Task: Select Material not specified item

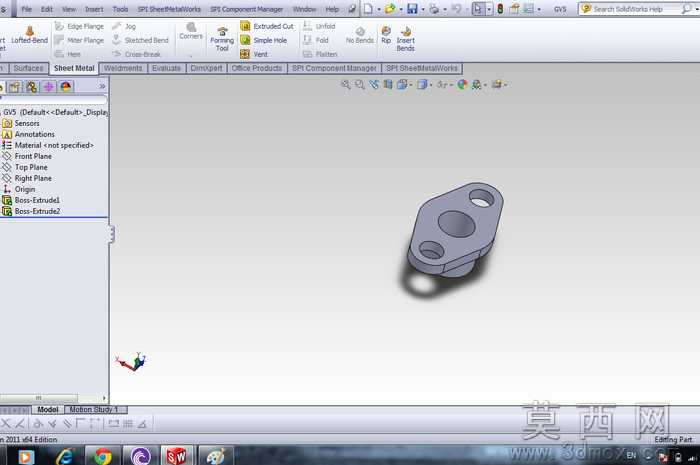Action: click(54, 145)
